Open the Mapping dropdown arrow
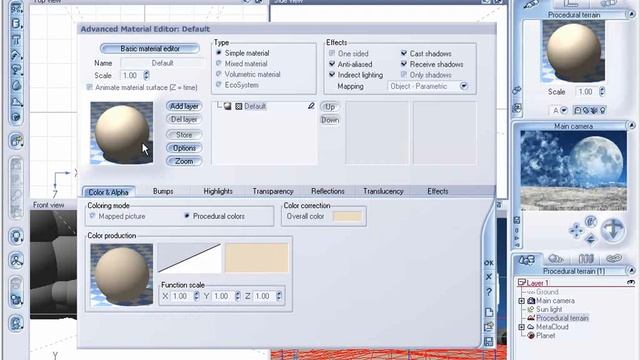 [x=463, y=86]
